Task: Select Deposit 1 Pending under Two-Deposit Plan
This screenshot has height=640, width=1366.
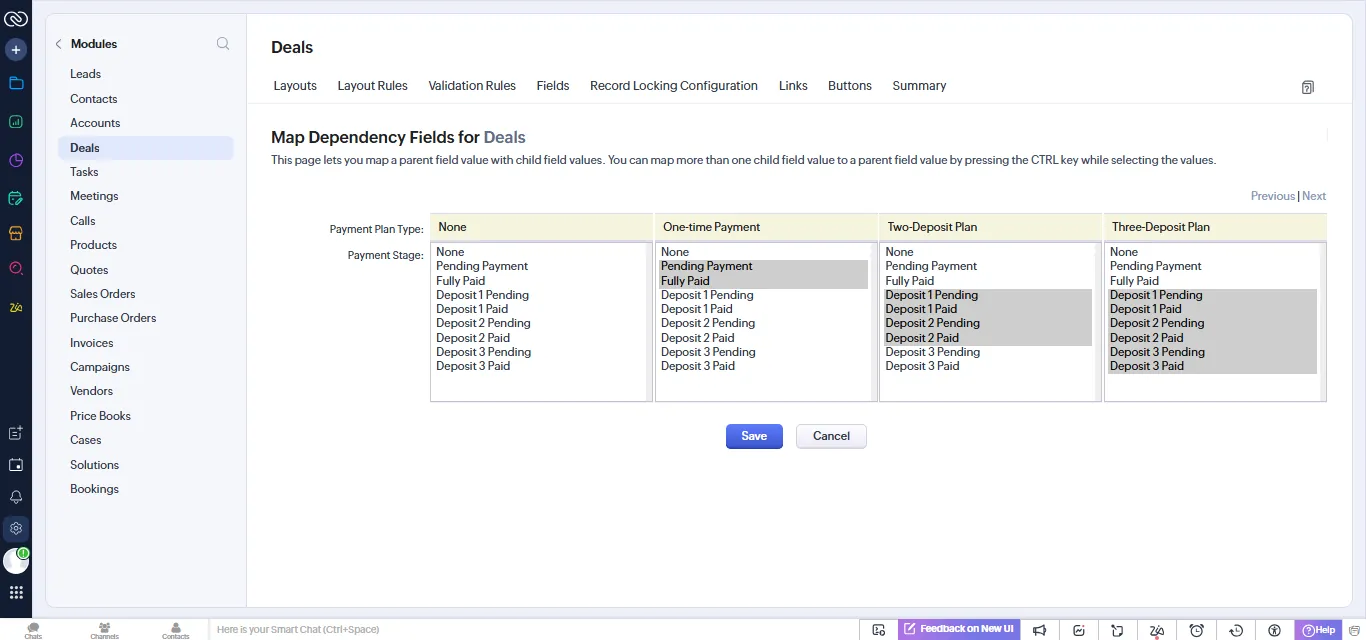Action: pyautogui.click(x=988, y=295)
